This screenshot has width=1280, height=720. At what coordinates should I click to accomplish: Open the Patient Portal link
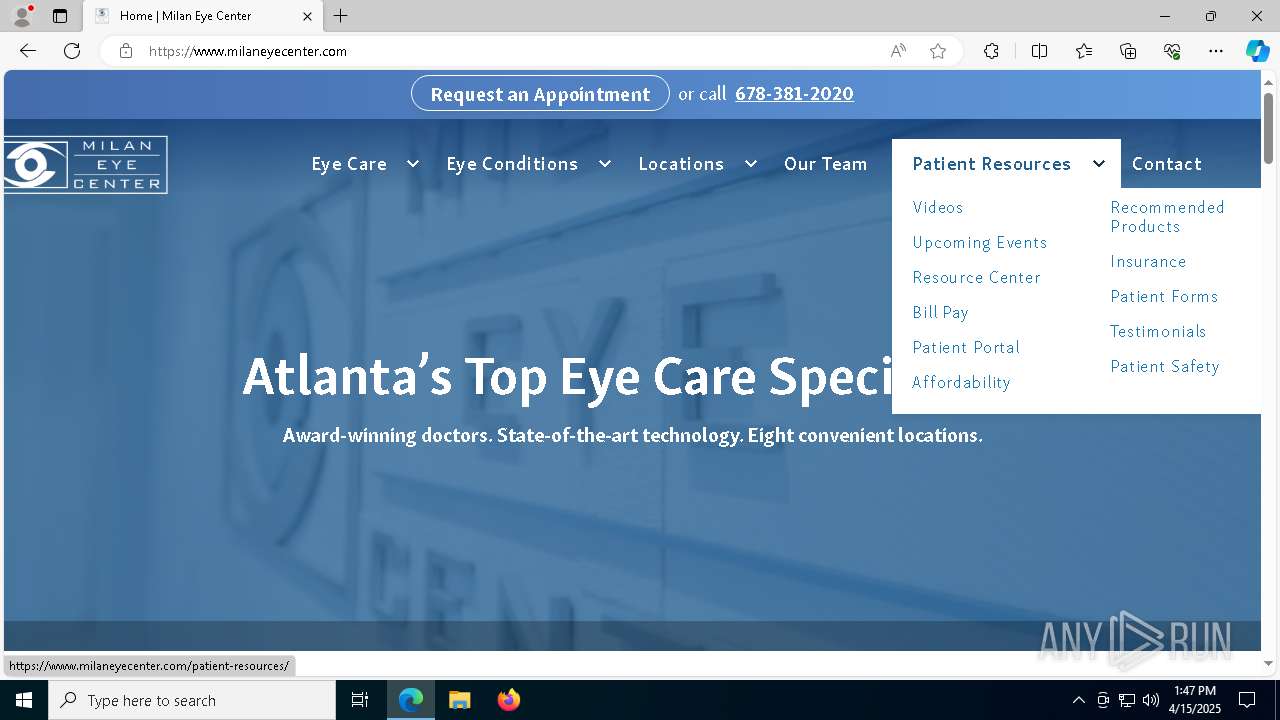[966, 347]
